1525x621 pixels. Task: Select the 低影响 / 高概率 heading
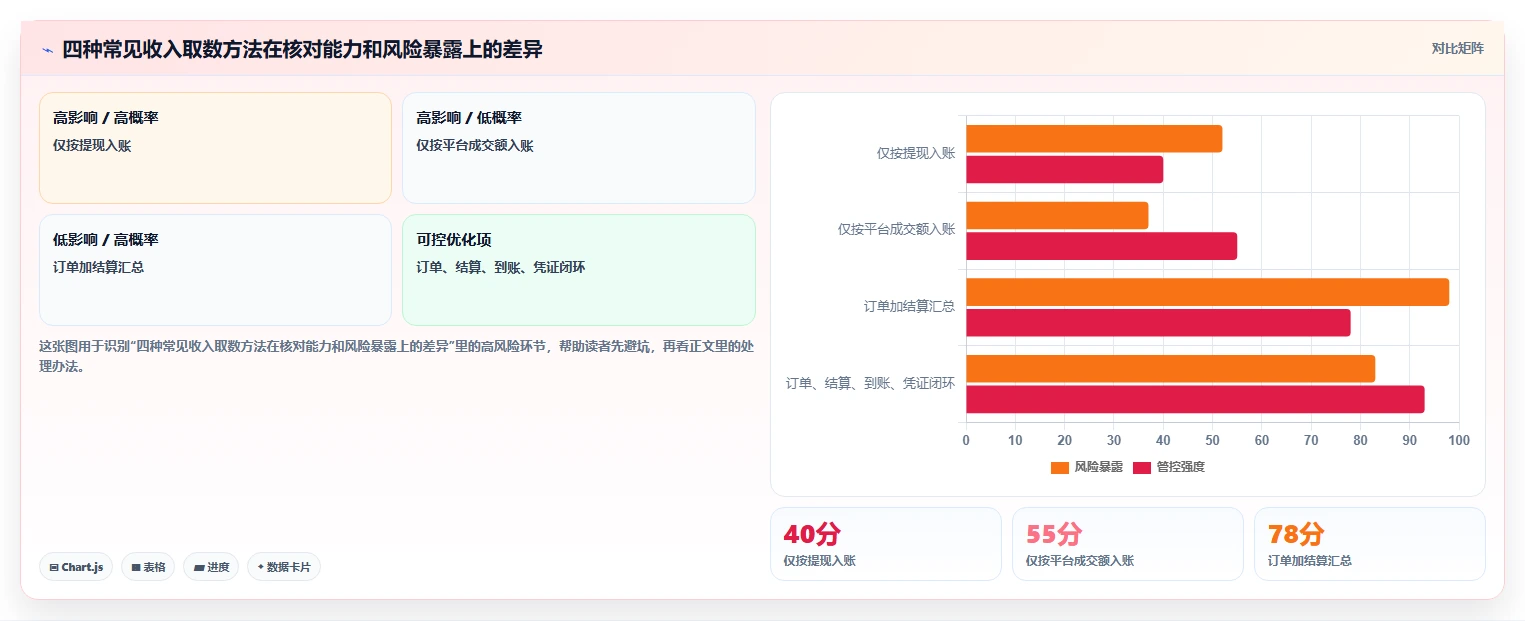click(x=106, y=240)
